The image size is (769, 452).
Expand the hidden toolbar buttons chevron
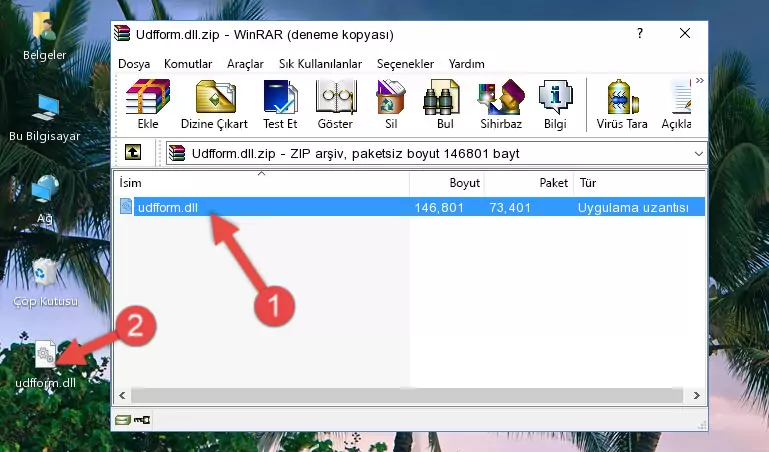pos(700,80)
